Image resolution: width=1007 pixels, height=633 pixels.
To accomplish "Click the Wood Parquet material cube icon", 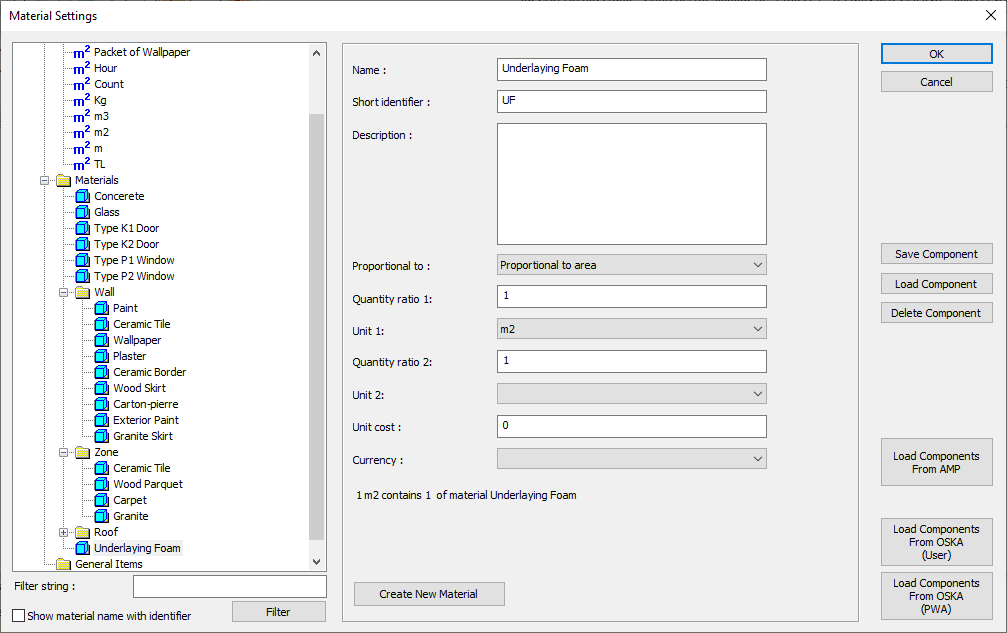I will pos(101,484).
